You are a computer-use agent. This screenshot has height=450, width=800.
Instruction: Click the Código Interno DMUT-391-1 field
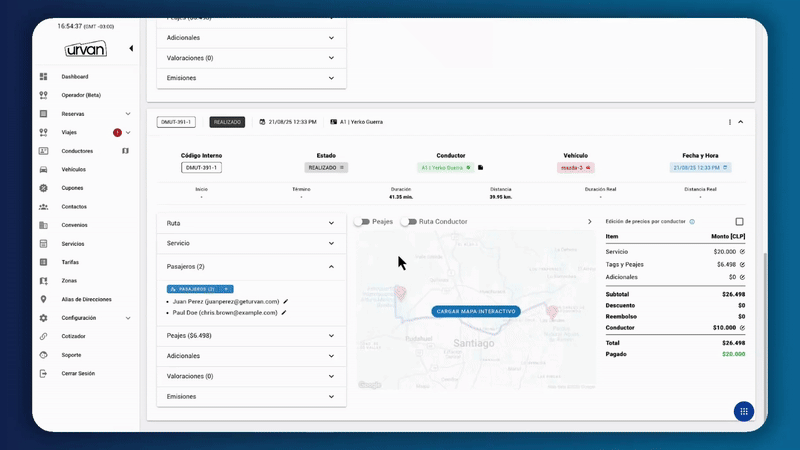pos(201,168)
